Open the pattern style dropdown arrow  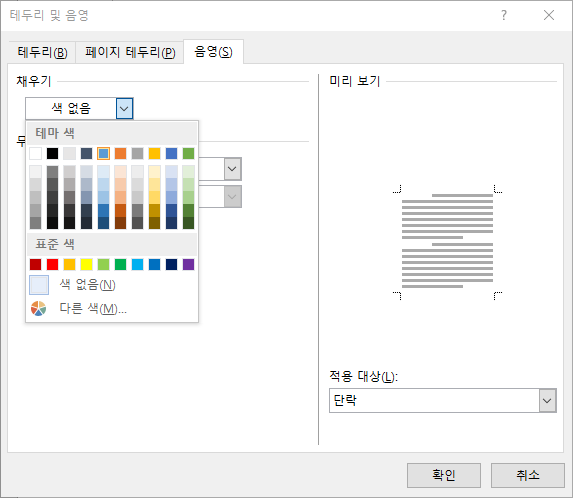point(232,169)
